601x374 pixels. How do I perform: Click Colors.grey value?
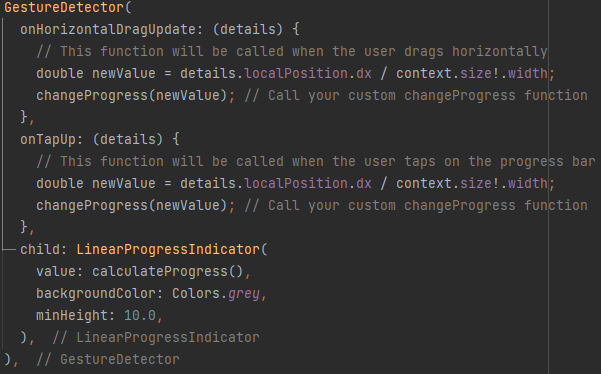[216, 294]
